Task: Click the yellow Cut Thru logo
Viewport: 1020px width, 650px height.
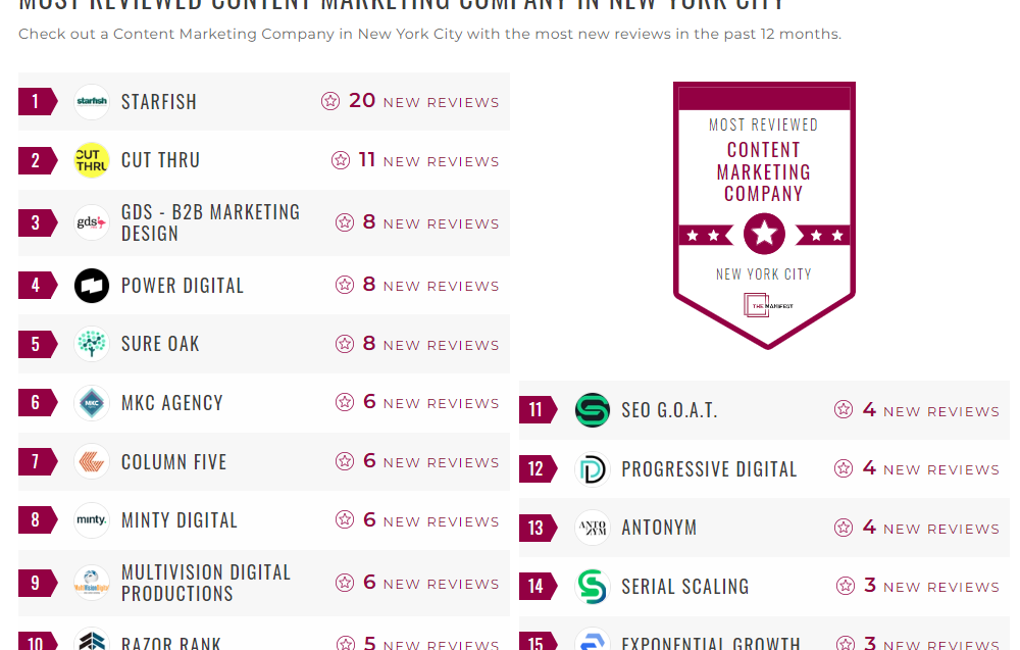Action: click(x=92, y=160)
